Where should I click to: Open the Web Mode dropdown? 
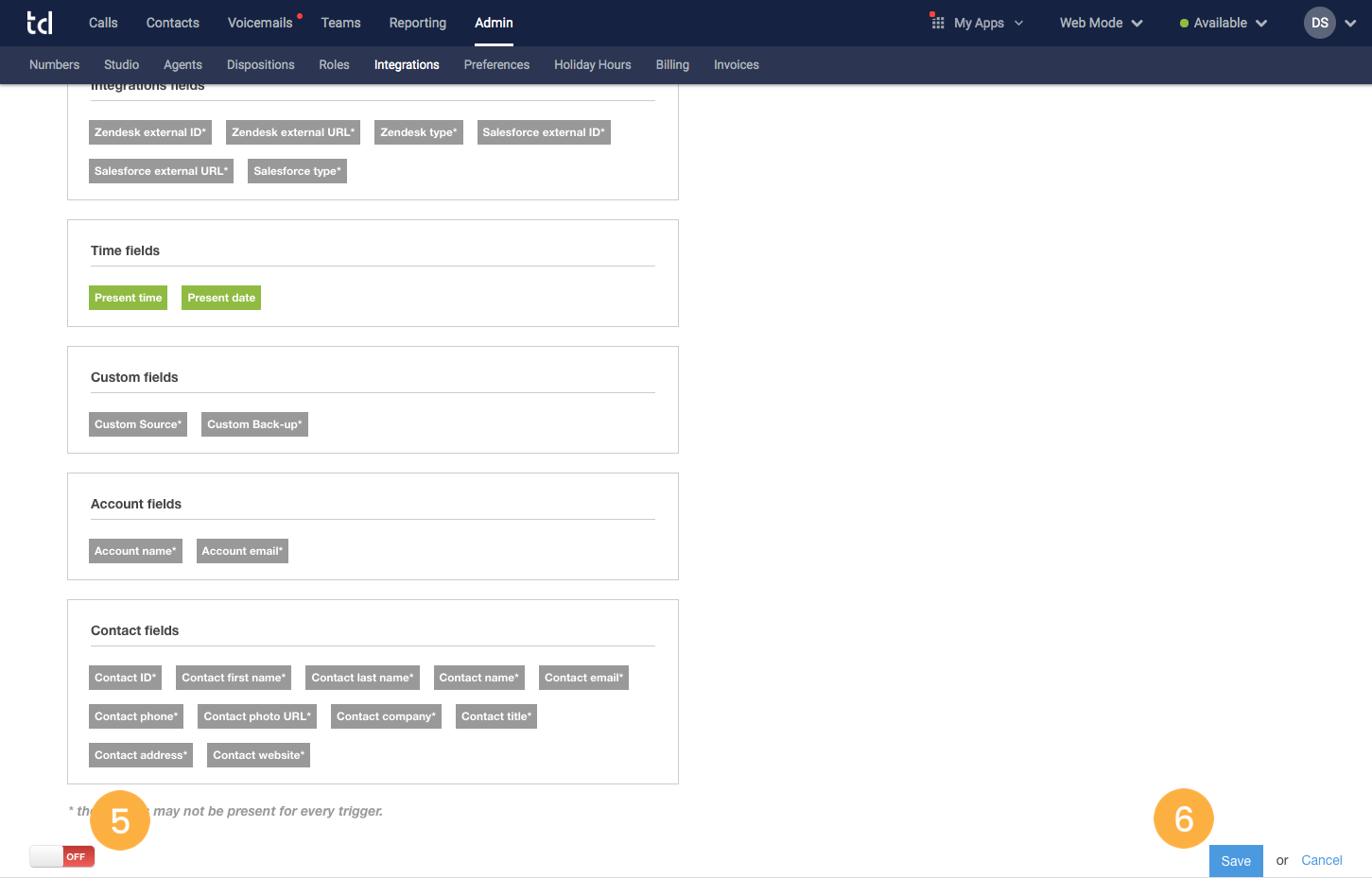1101,23
